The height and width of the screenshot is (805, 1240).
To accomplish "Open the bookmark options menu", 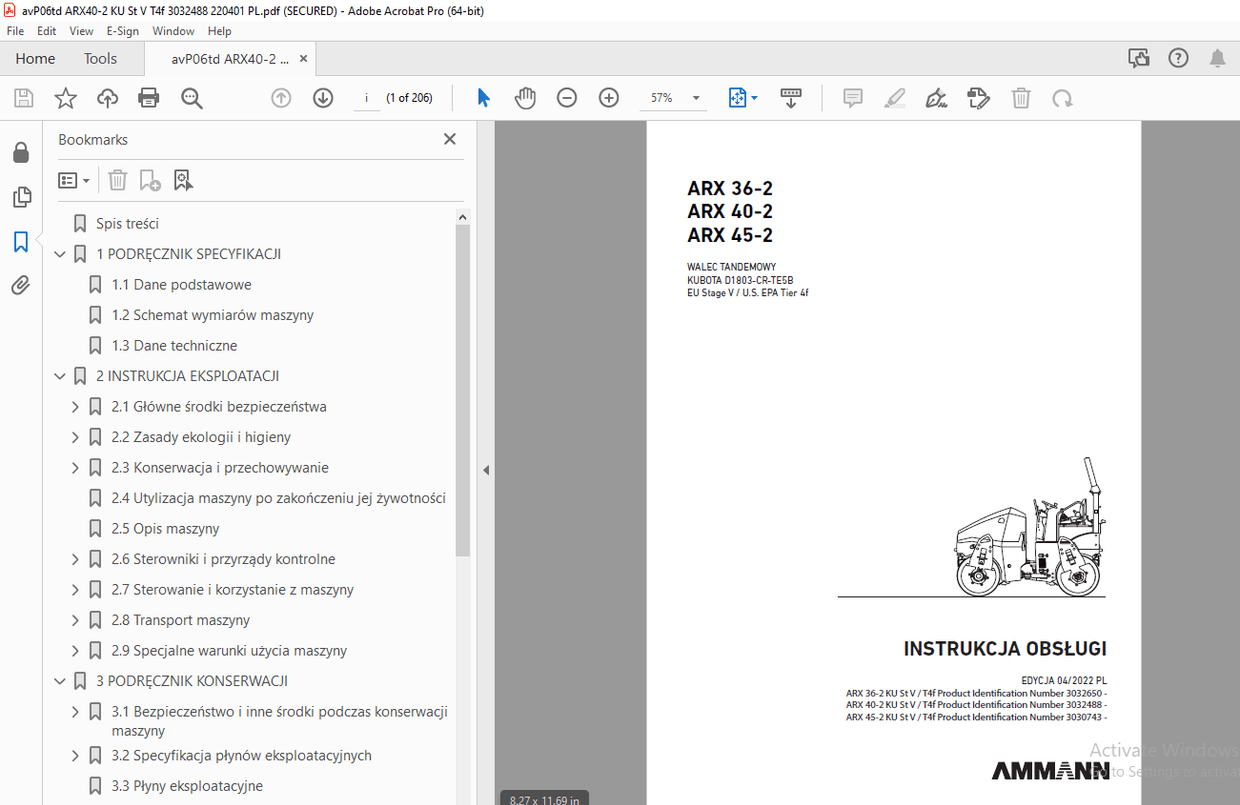I will pos(73,180).
